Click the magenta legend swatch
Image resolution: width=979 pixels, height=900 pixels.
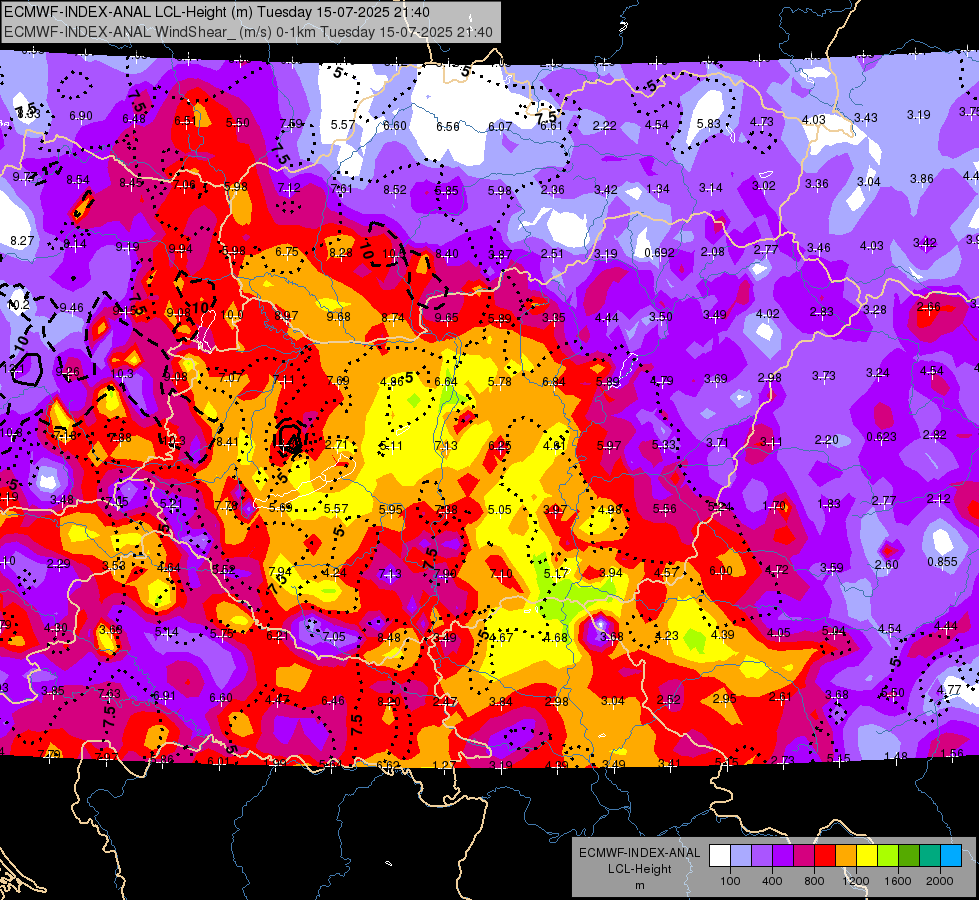click(804, 856)
